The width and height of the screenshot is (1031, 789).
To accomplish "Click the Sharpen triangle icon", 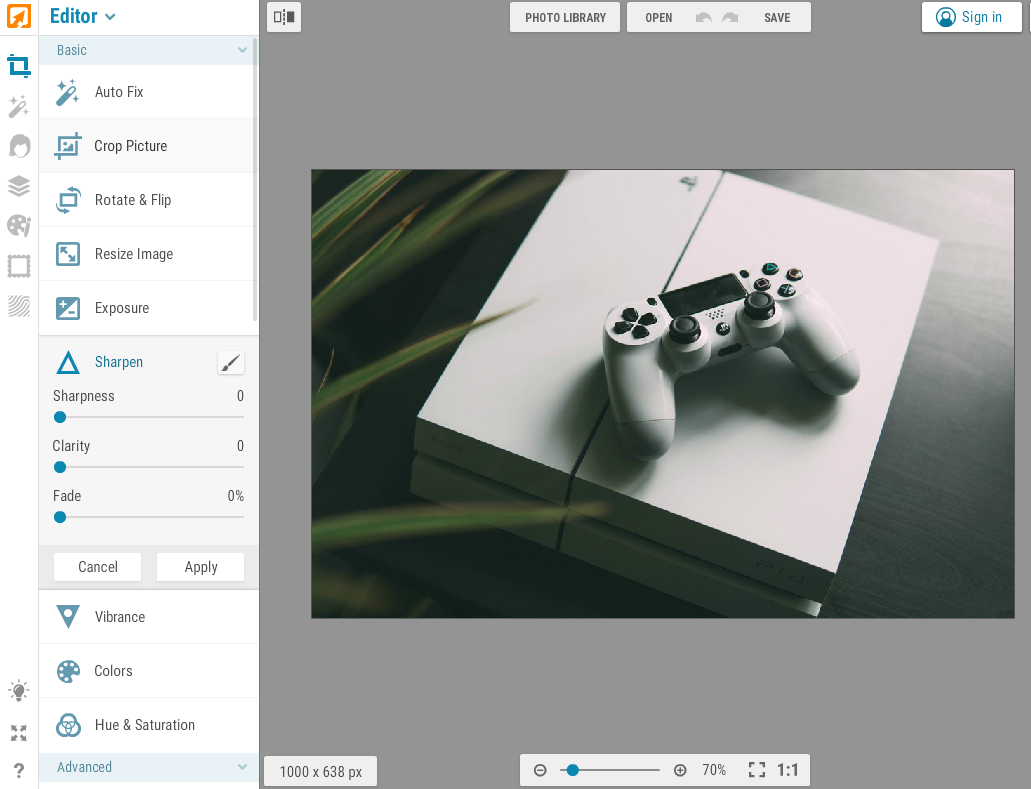I will pos(68,362).
